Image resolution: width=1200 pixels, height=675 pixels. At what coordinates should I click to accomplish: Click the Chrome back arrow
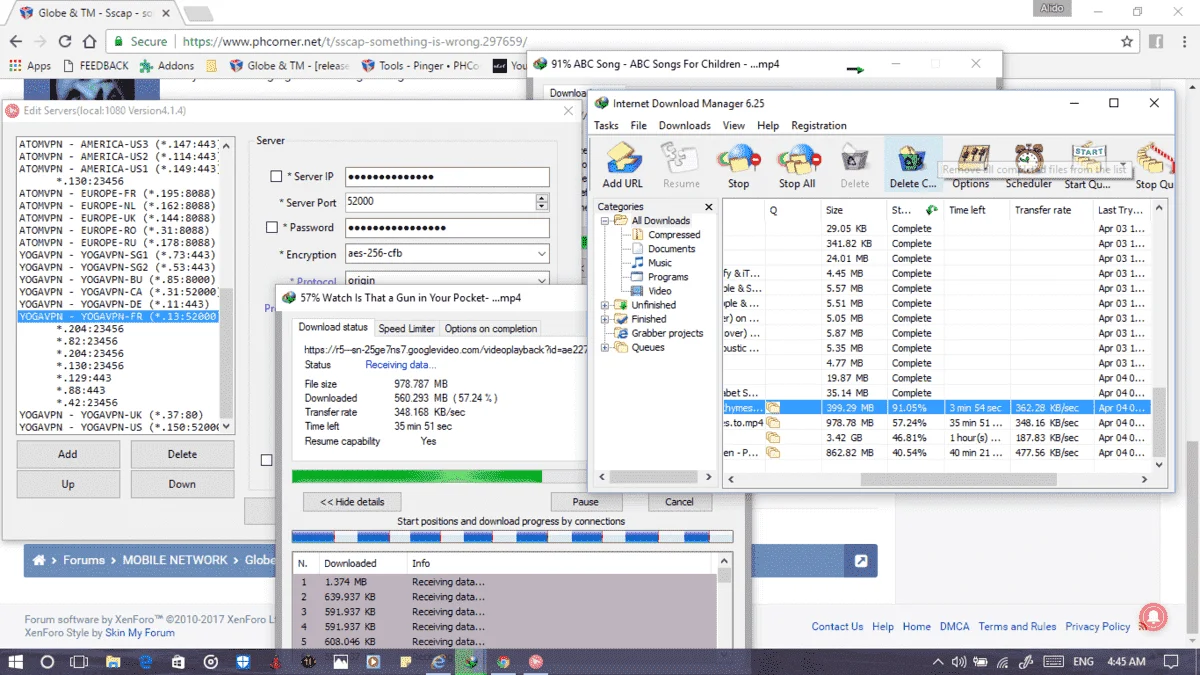pyautogui.click(x=15, y=42)
